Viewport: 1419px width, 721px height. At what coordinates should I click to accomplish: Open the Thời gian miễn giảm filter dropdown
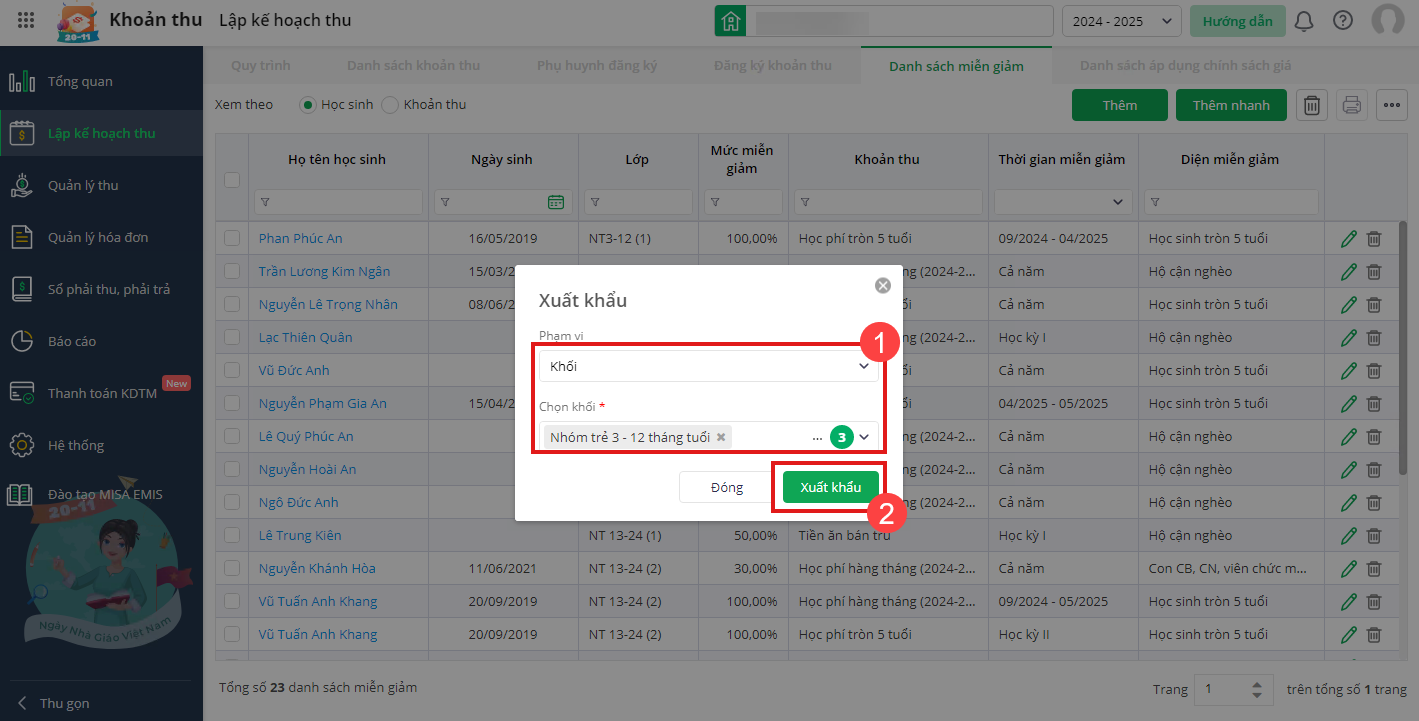(1063, 202)
